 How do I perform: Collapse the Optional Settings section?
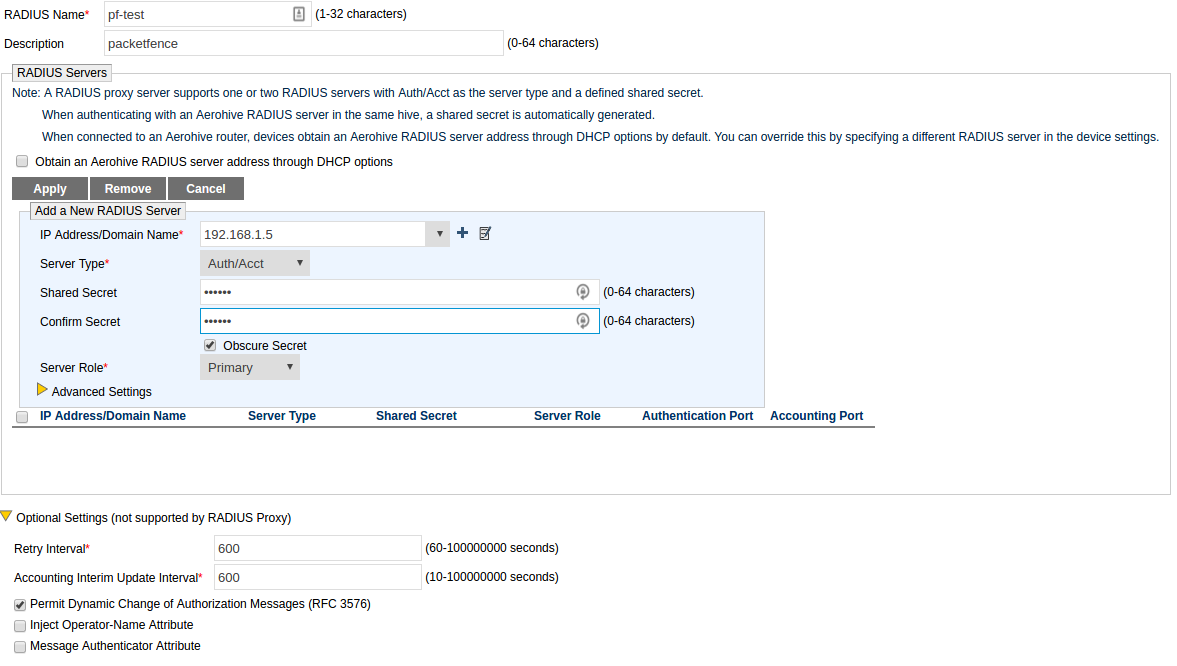6,517
